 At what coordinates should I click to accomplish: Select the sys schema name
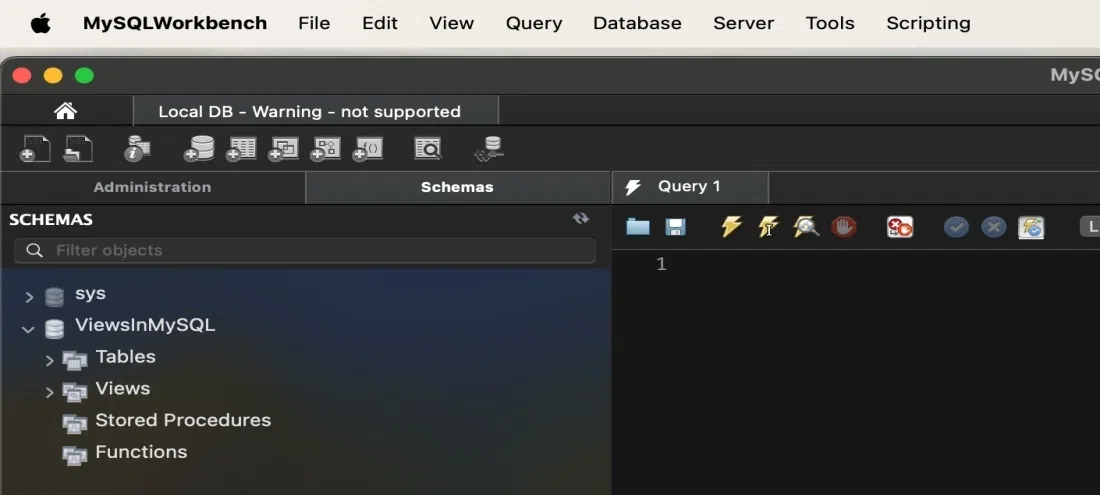pos(90,293)
